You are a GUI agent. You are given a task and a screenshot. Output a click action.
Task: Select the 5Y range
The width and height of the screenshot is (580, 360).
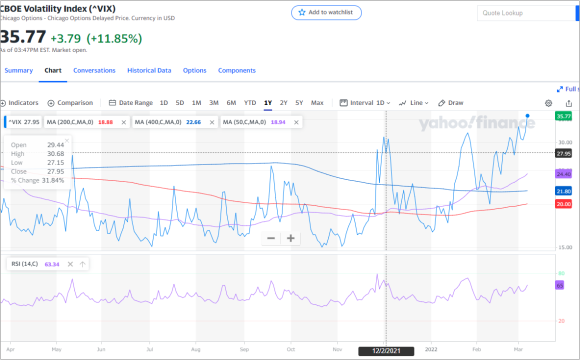299,103
